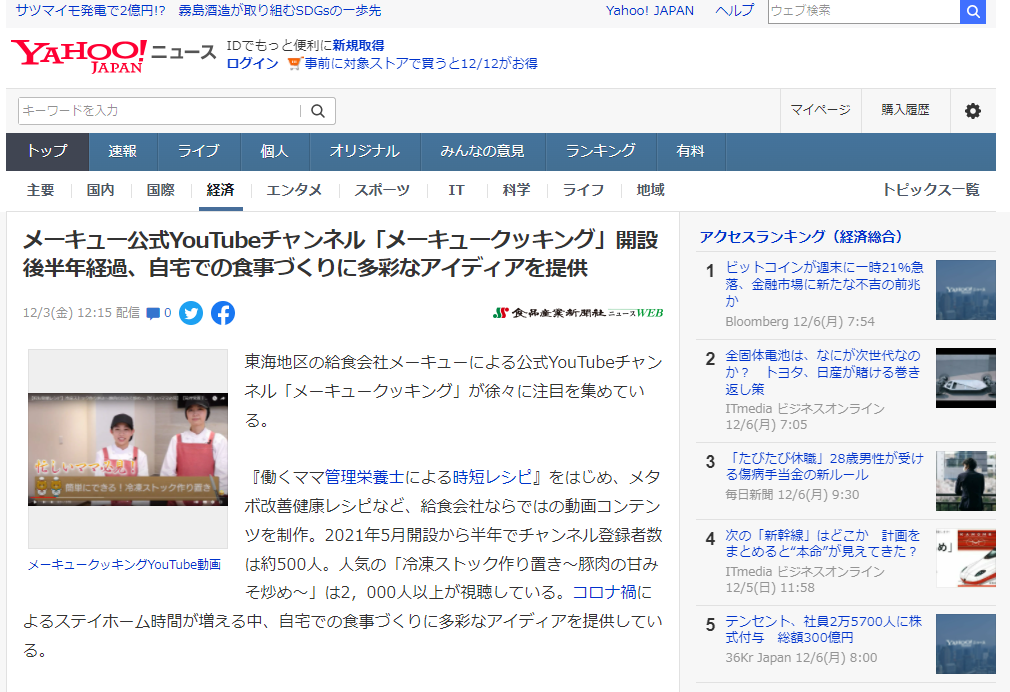Screen dimensions: 1010x692
Task: Open the 12/12 store promo link
Action: click(421, 63)
